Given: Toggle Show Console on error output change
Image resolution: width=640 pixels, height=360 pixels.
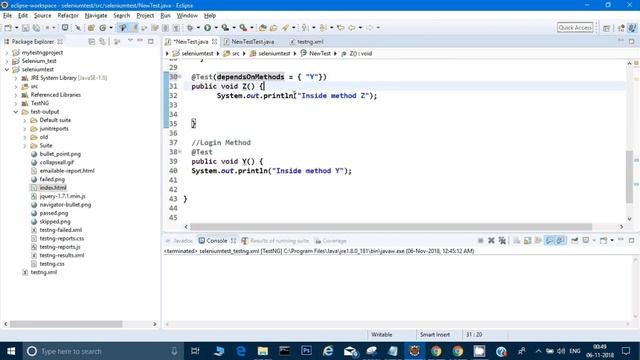Looking at the screenshot, I should 560,240.
